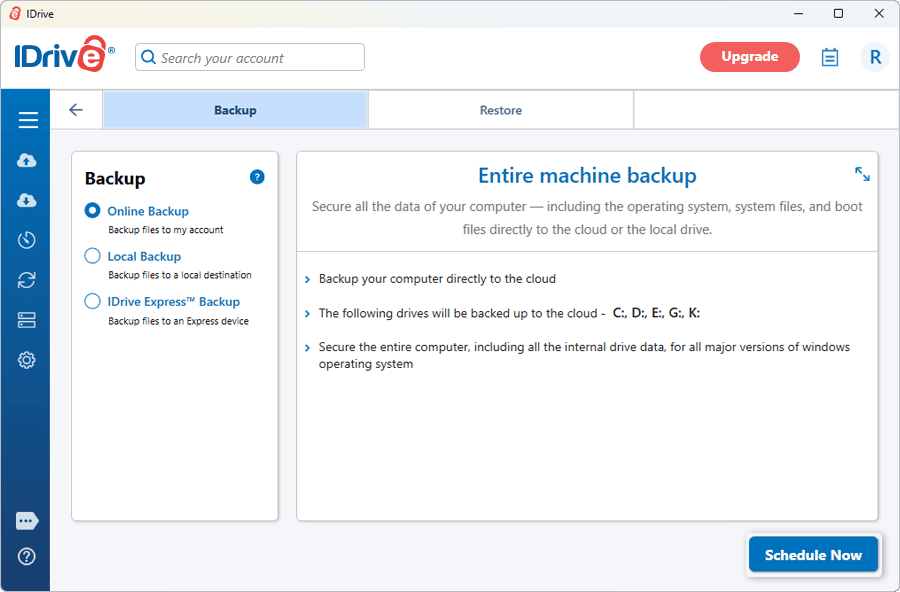Viewport: 900px width, 592px height.
Task: Open the hamburger menu in sidebar
Action: (28, 120)
